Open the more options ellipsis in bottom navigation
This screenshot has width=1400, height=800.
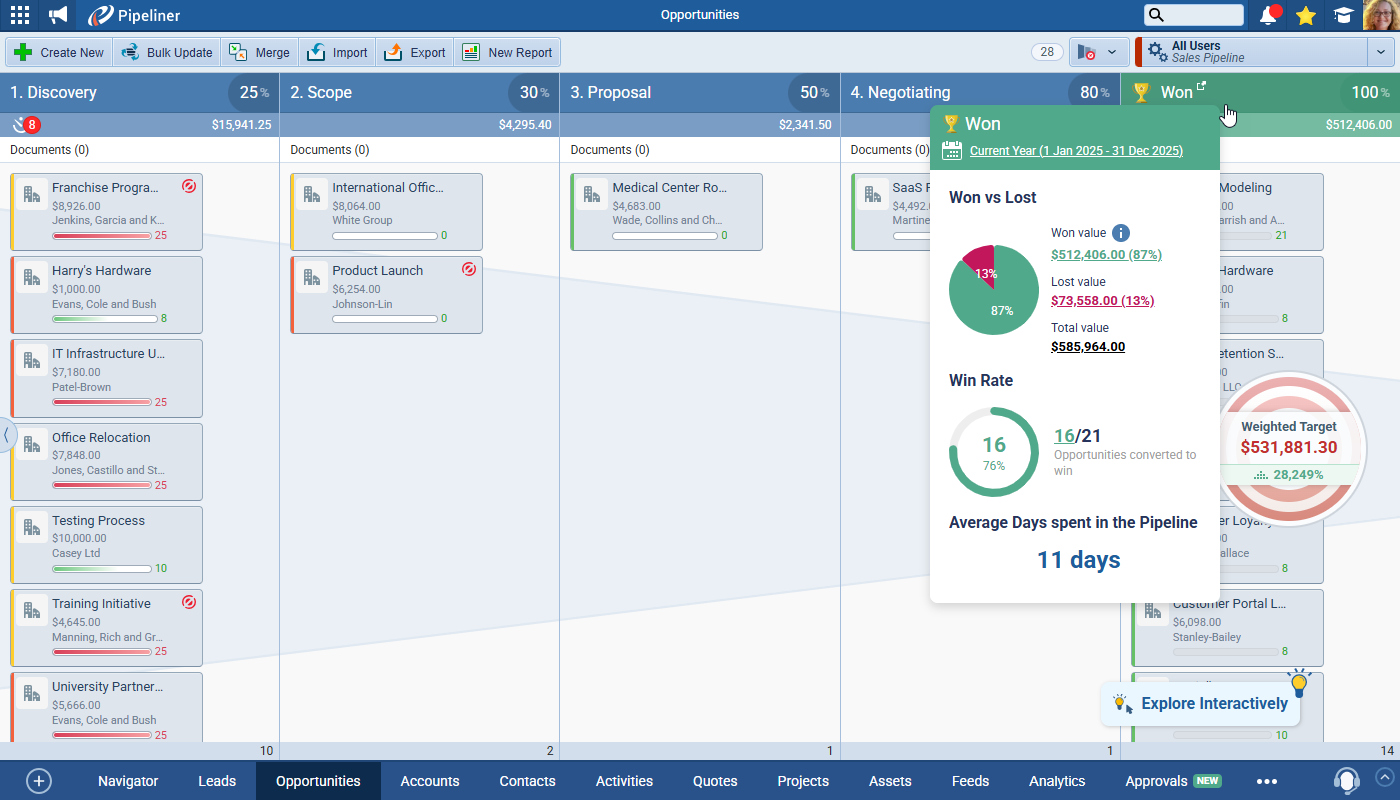[1267, 781]
